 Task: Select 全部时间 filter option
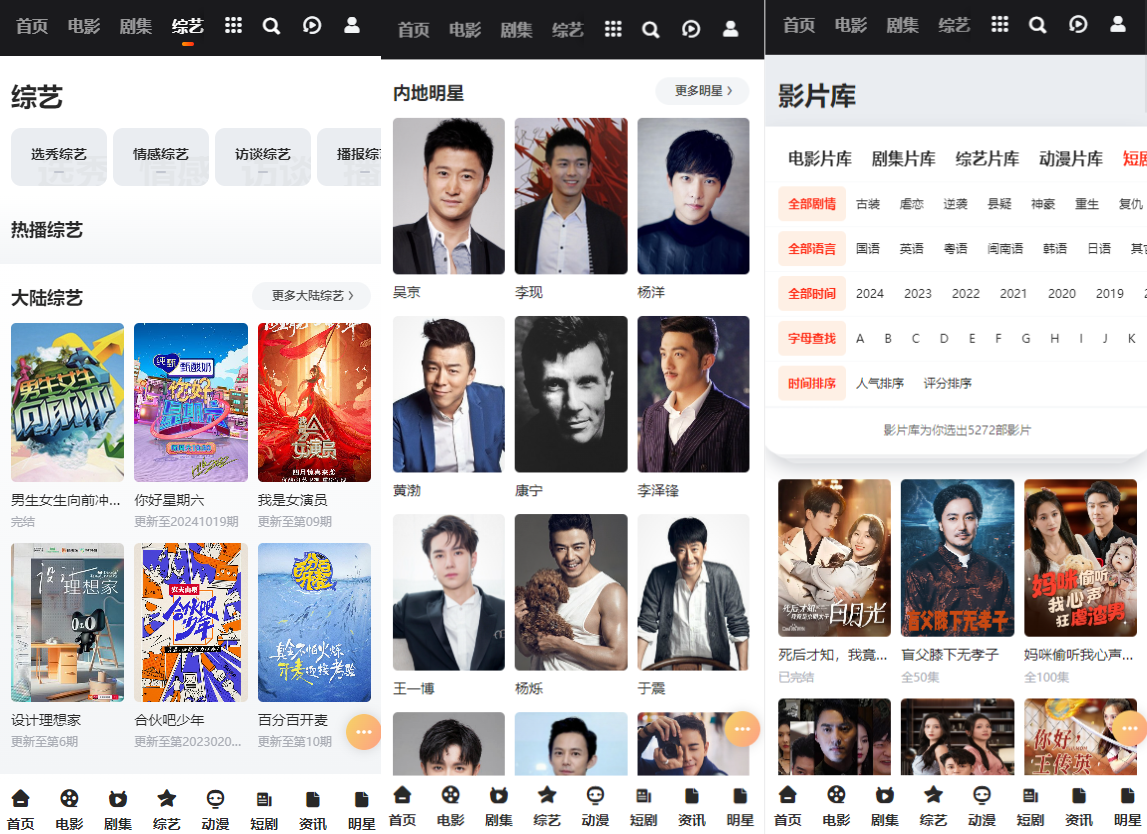coord(811,293)
